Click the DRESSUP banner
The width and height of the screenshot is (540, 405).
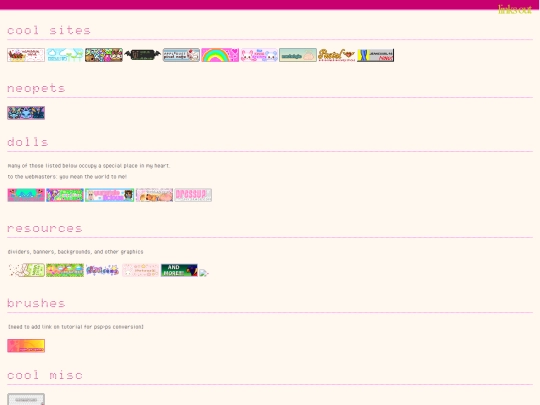coord(193,195)
